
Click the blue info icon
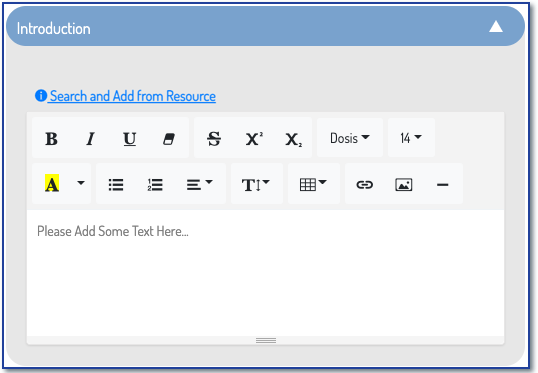[41, 95]
